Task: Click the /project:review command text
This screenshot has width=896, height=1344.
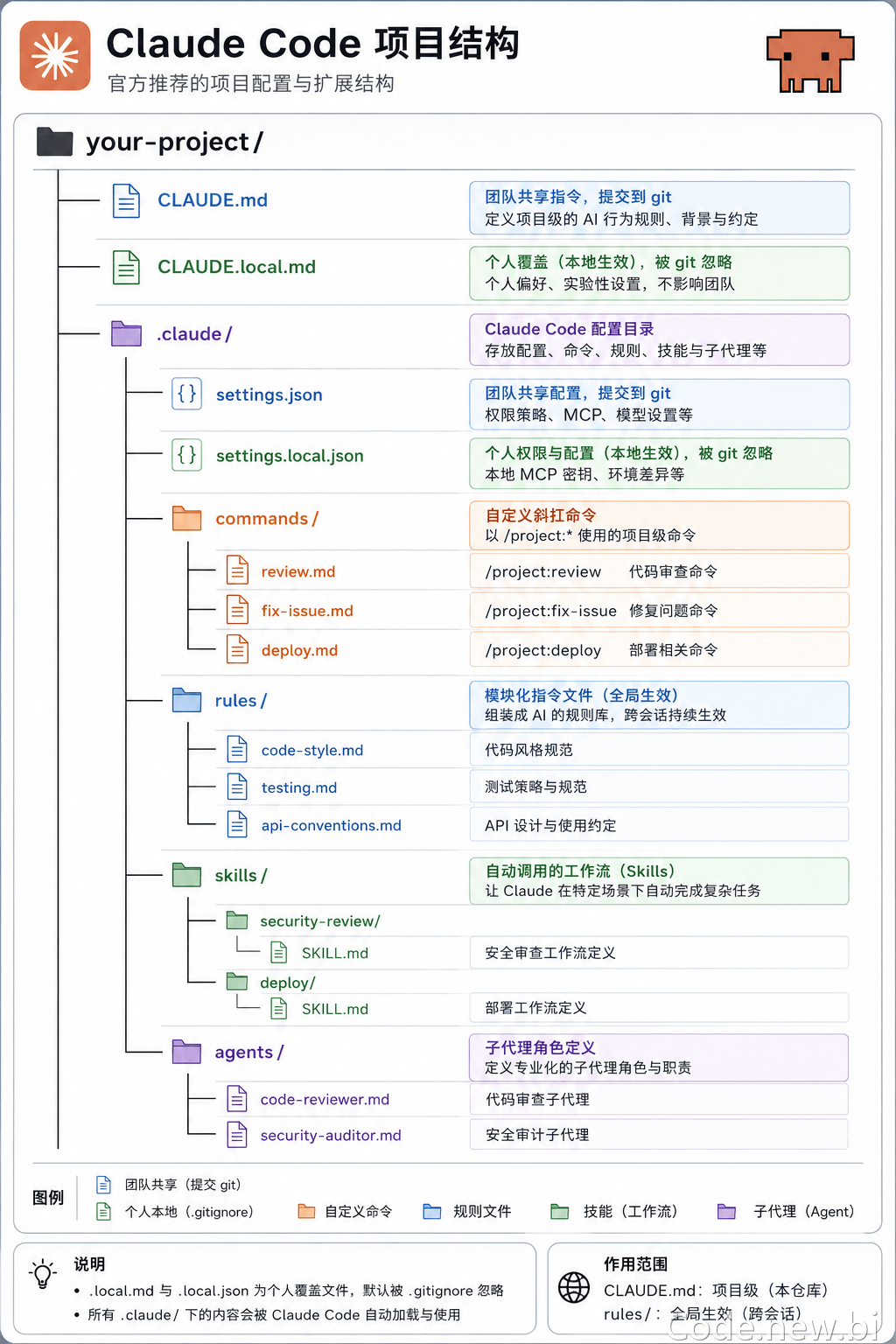Action: 543,571
